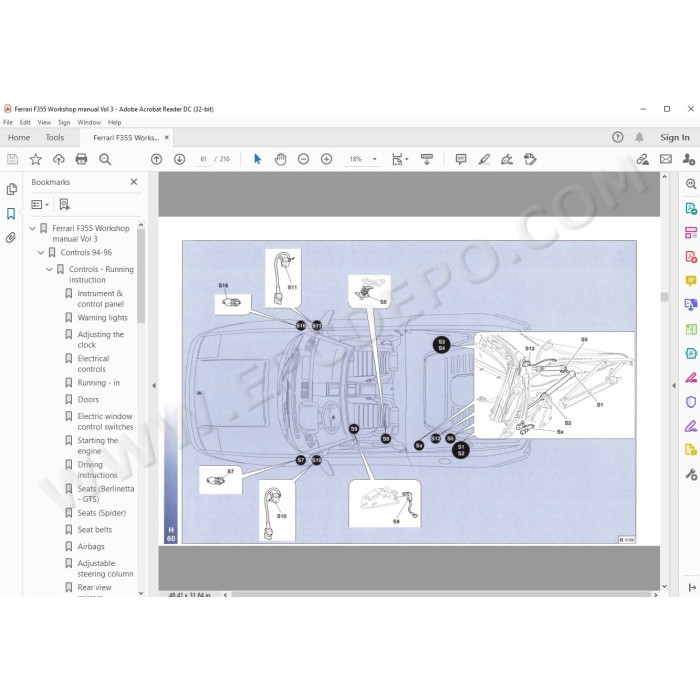Click the bookmarks panel vertical scrollbar
The width and height of the screenshot is (700, 700).
(141, 276)
